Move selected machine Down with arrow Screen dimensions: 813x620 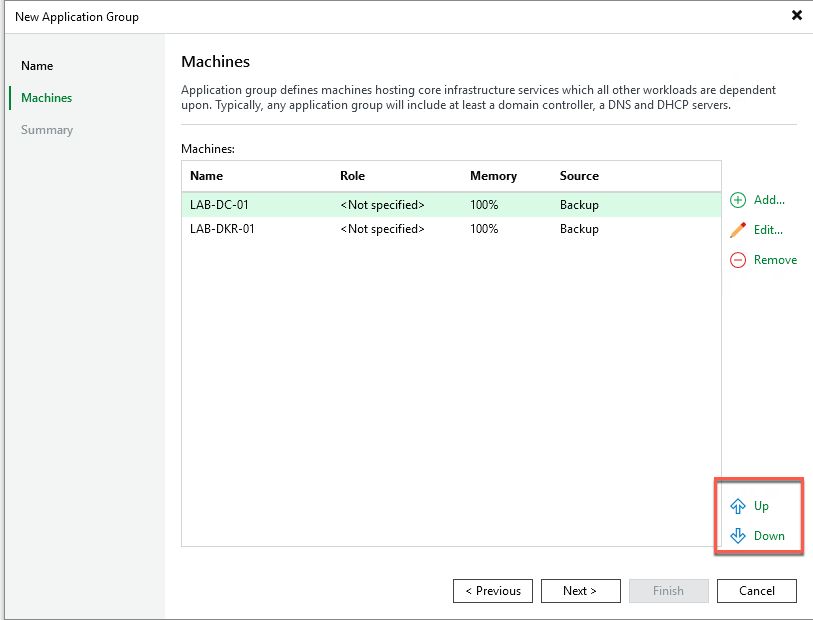coord(739,536)
